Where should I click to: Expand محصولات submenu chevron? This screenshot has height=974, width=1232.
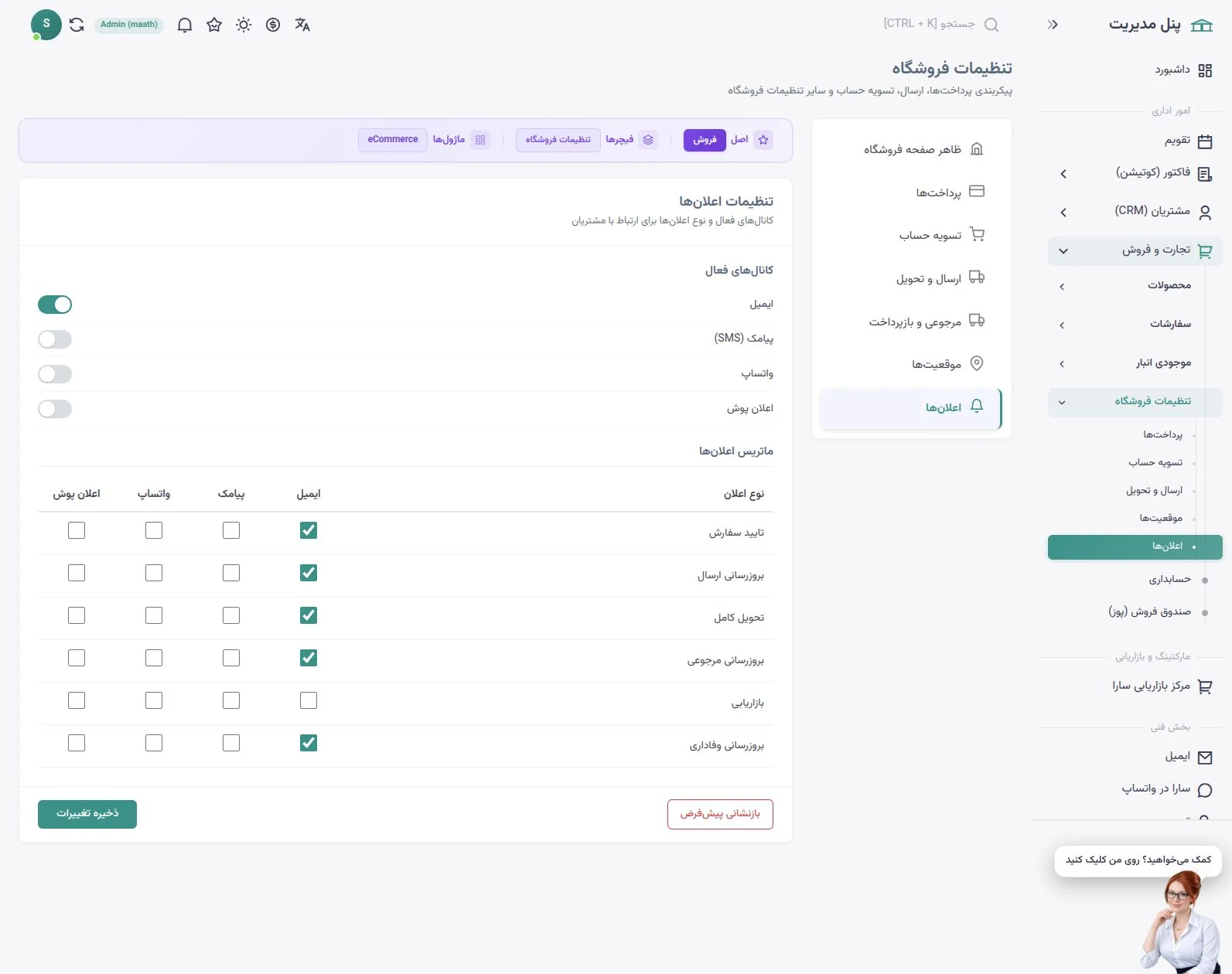click(1062, 287)
